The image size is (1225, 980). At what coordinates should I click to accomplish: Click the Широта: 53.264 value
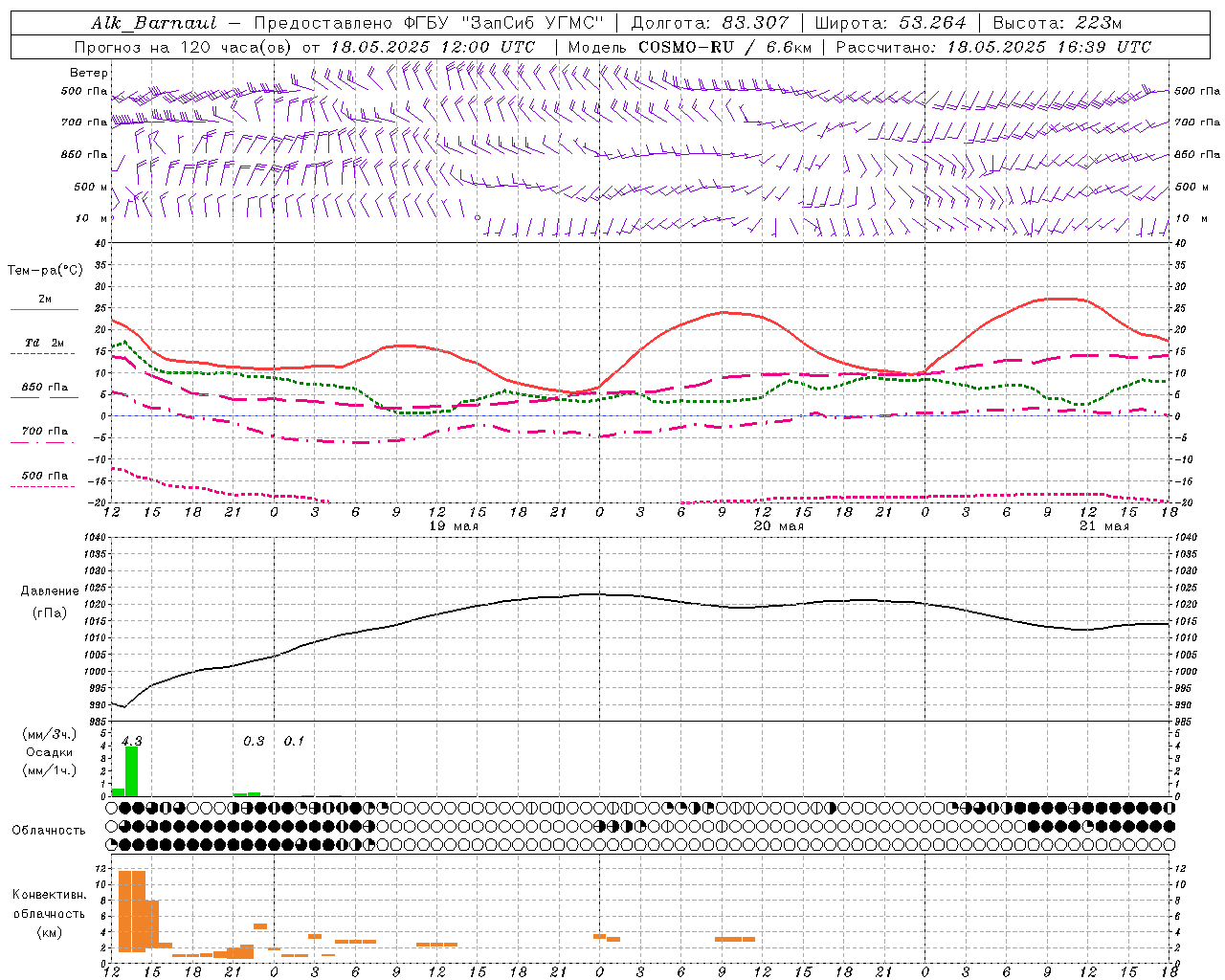click(x=890, y=23)
